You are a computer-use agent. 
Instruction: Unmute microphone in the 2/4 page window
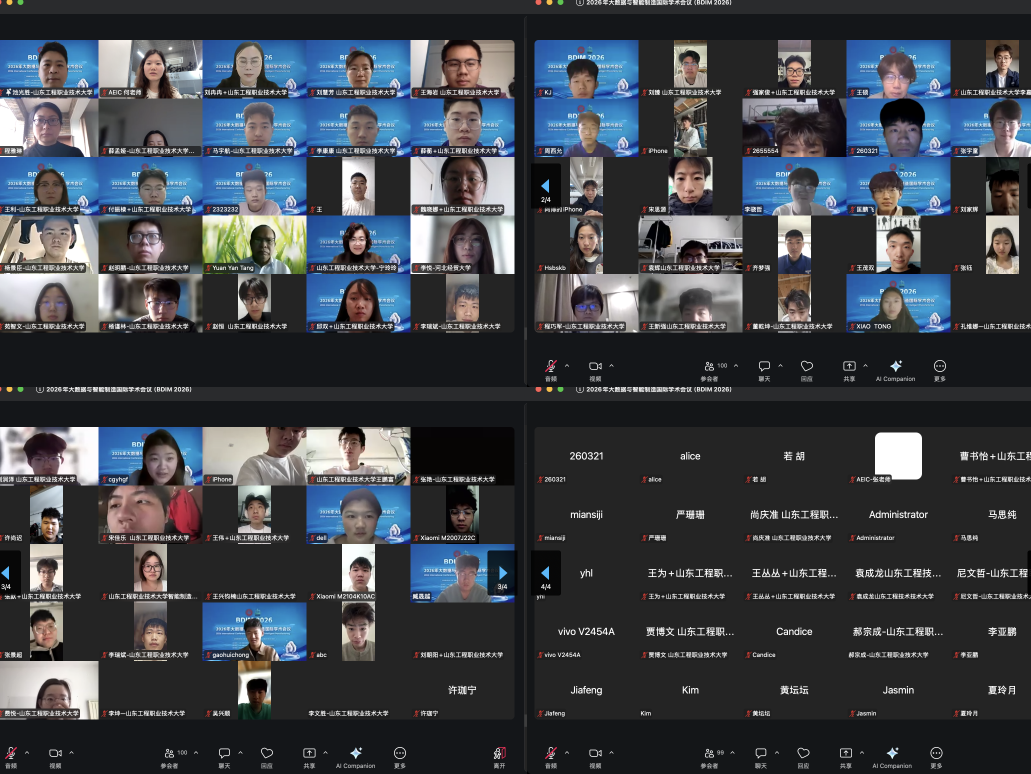[x=551, y=366]
